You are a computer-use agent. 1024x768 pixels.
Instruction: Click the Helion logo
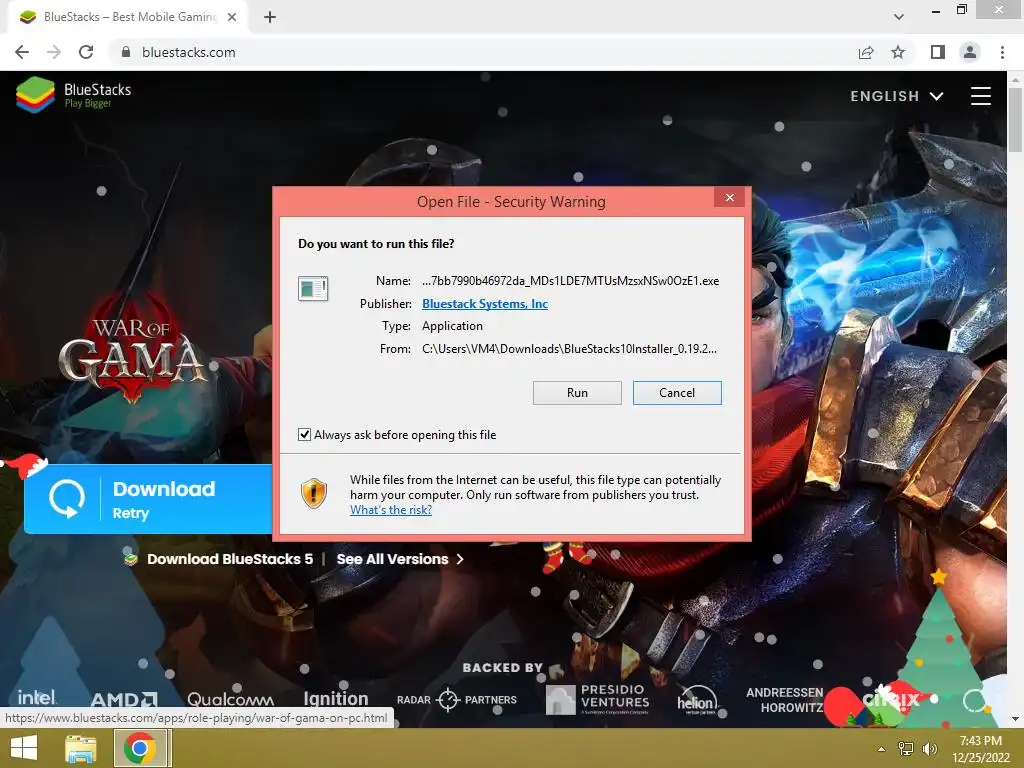click(x=697, y=700)
